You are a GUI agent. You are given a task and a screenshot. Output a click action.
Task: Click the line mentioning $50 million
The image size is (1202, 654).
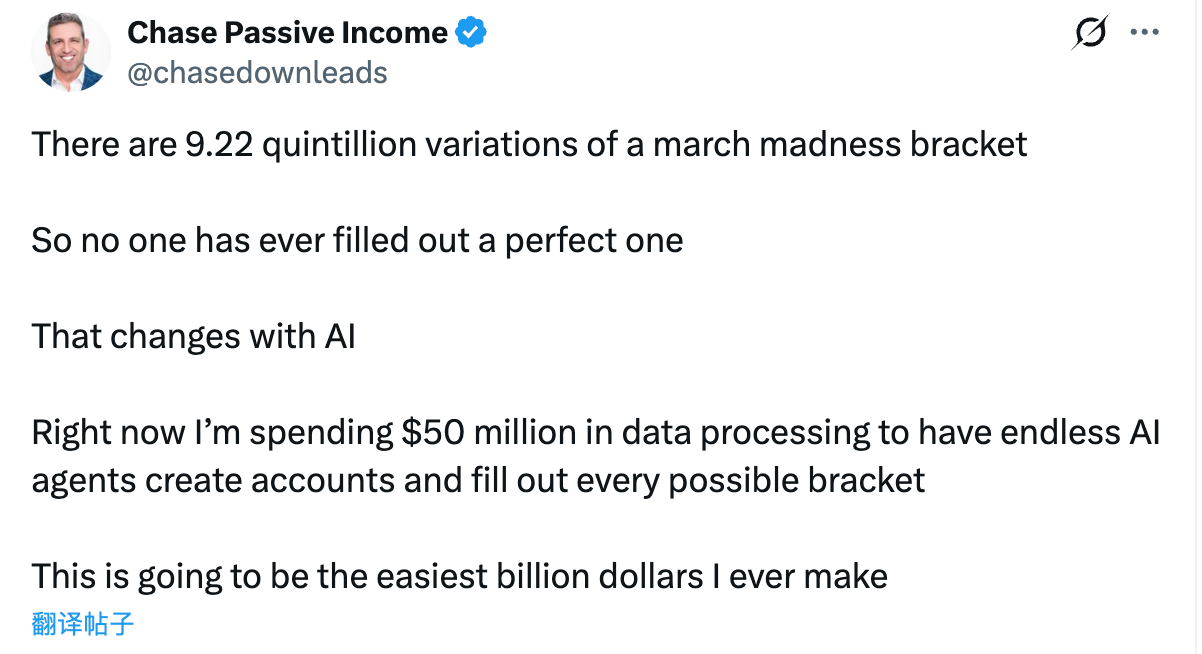pyautogui.click(x=596, y=432)
